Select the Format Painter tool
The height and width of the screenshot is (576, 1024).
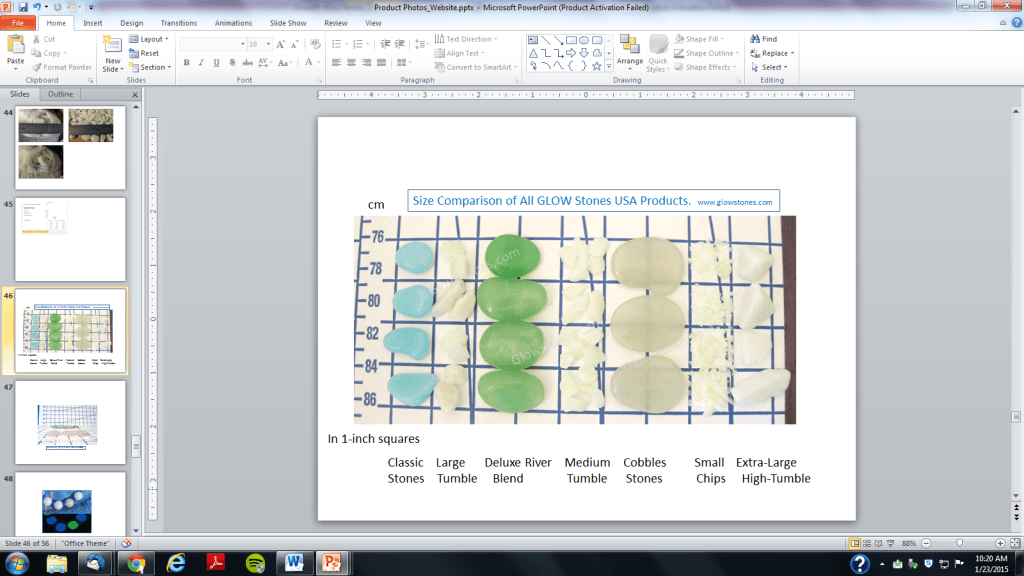point(61,67)
